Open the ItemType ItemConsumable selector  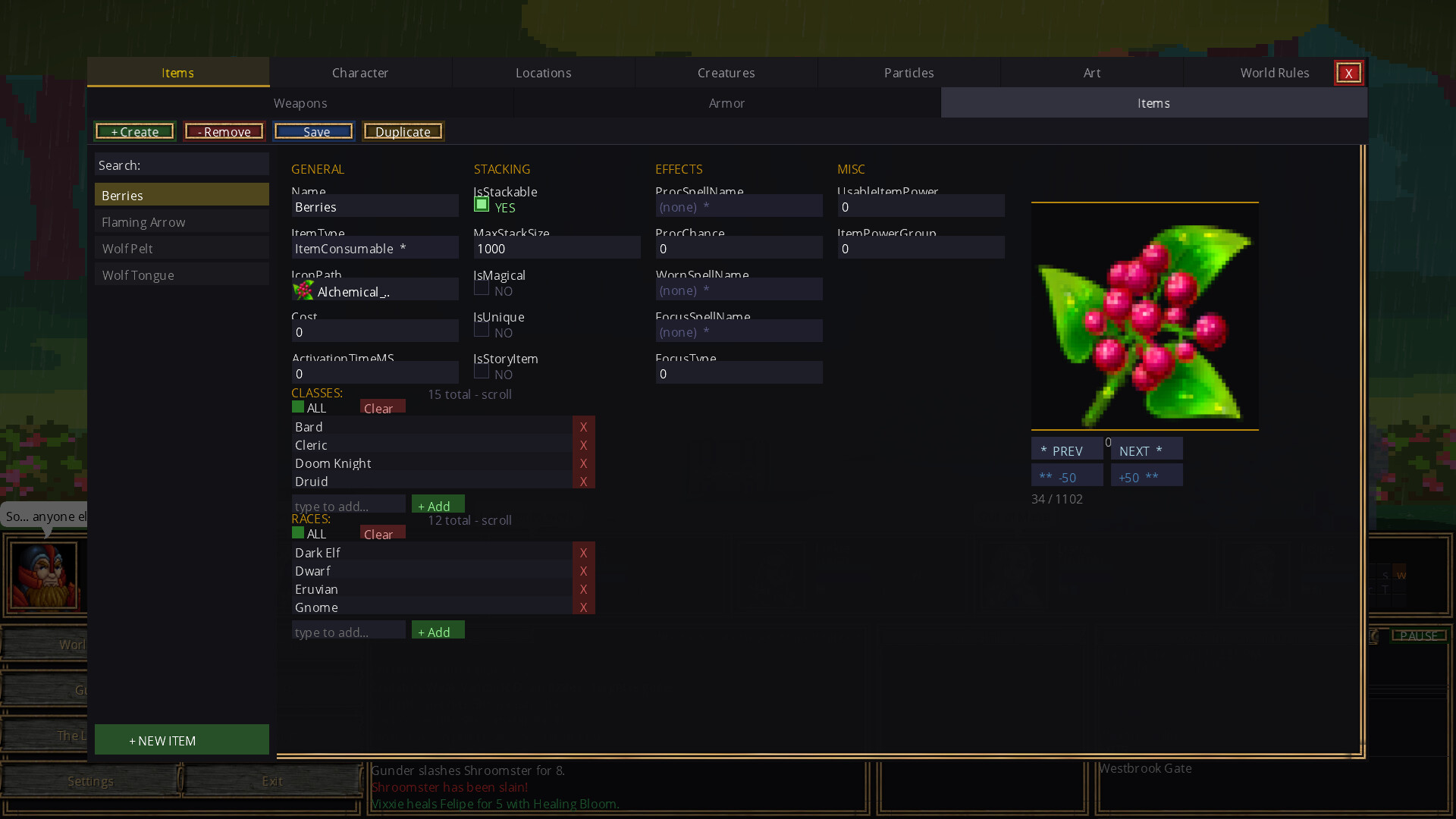[x=375, y=248]
